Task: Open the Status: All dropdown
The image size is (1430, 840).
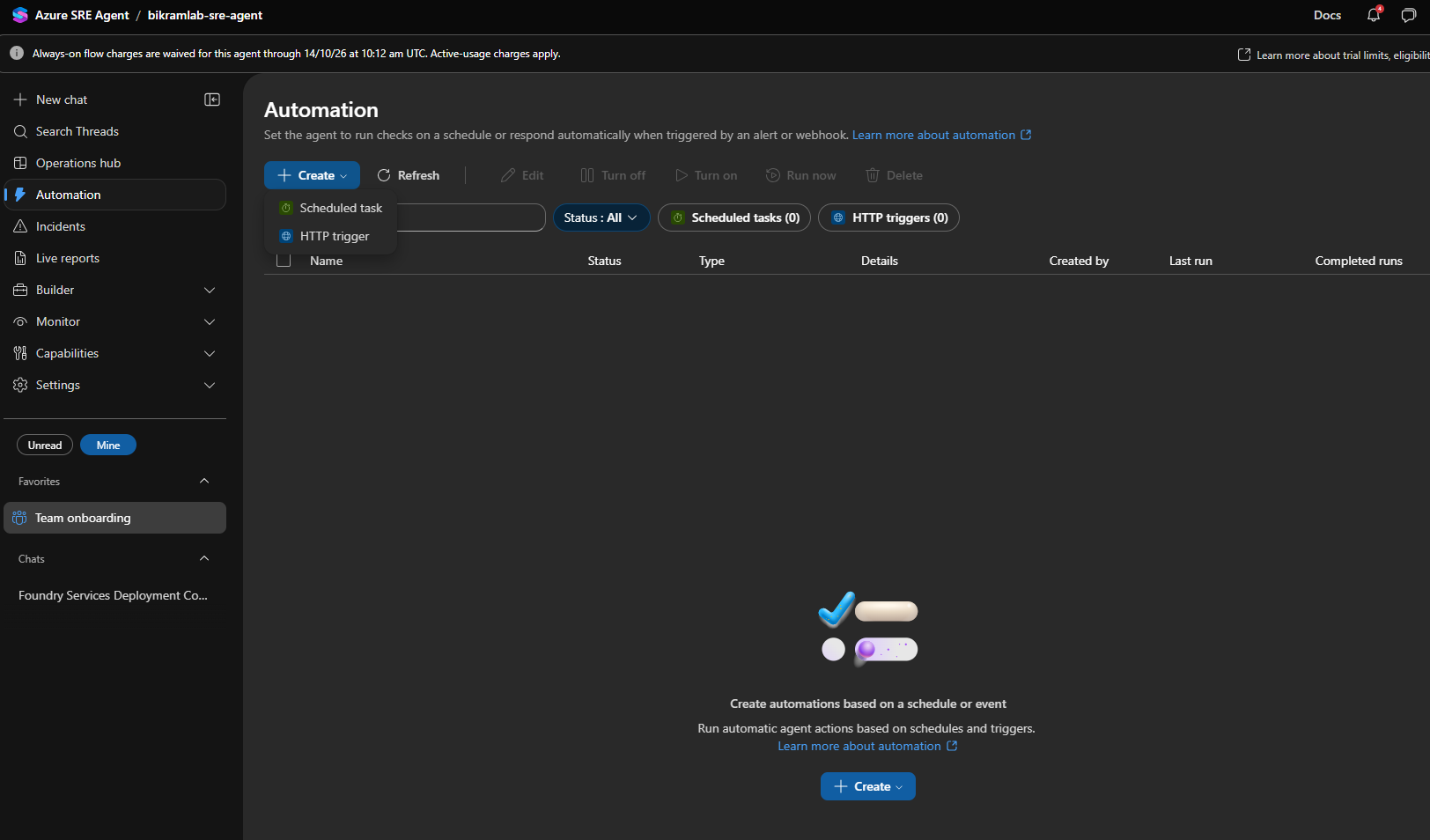Action: click(601, 217)
